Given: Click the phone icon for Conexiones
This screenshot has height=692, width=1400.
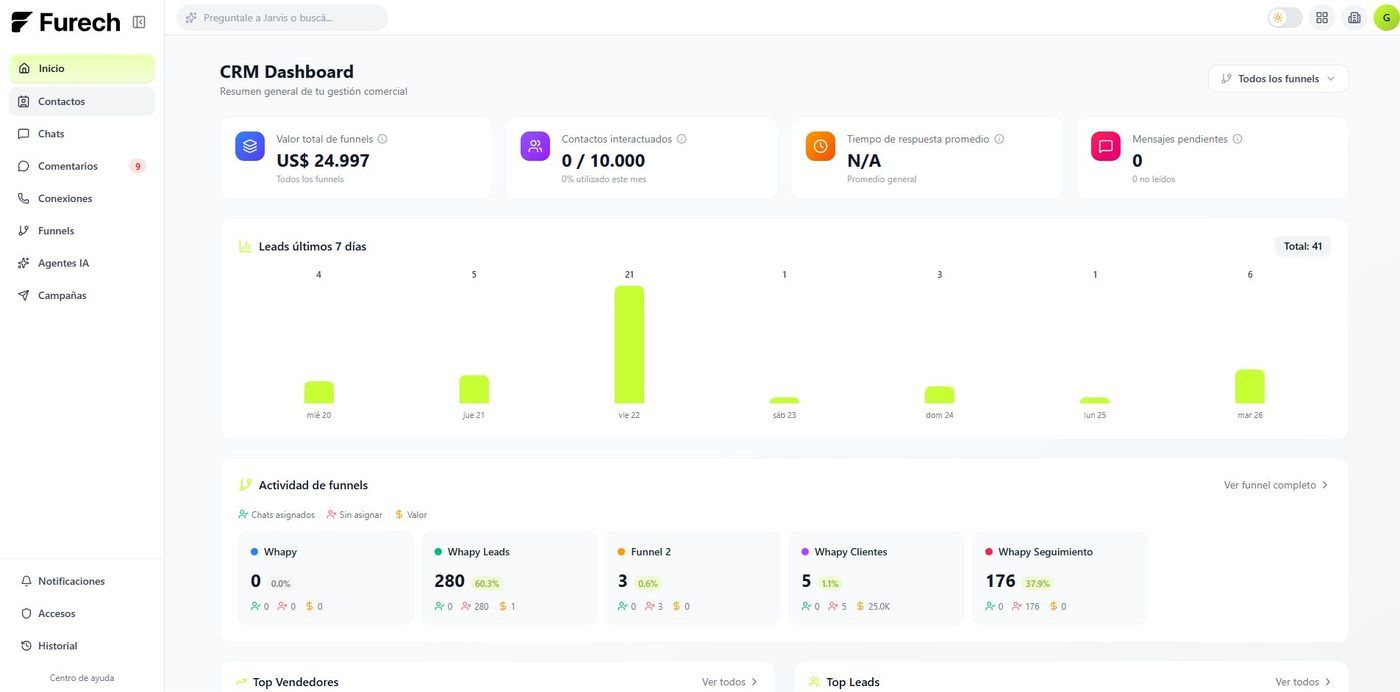Looking at the screenshot, I should (24, 198).
